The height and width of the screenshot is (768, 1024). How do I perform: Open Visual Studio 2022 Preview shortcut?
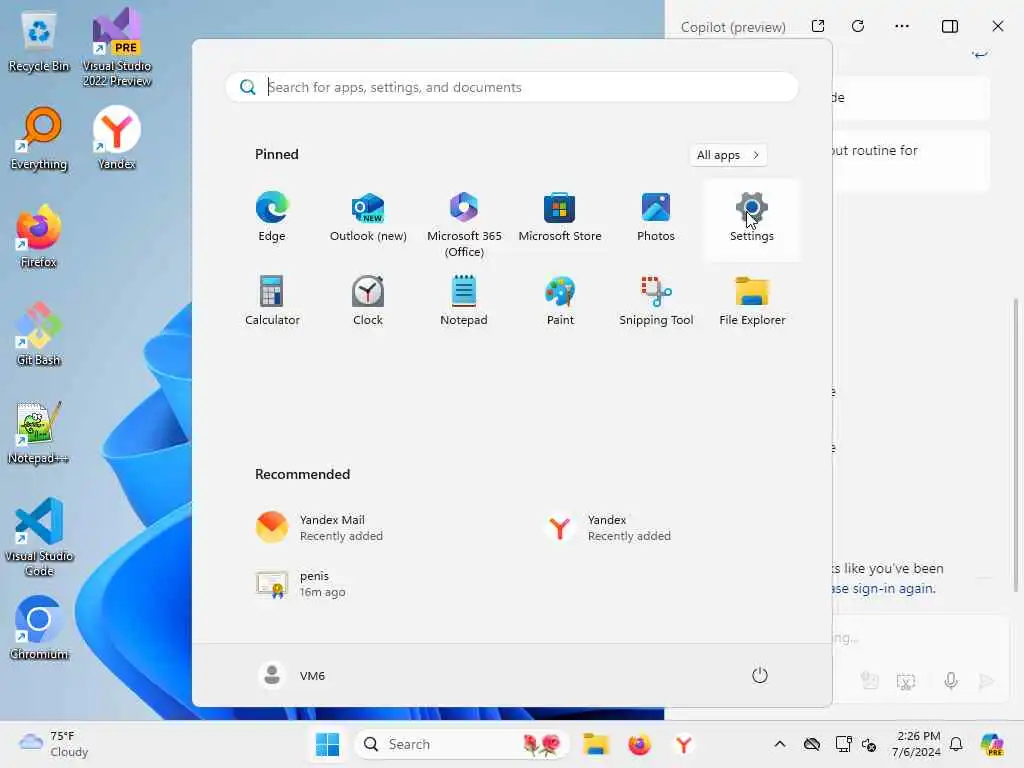(117, 48)
